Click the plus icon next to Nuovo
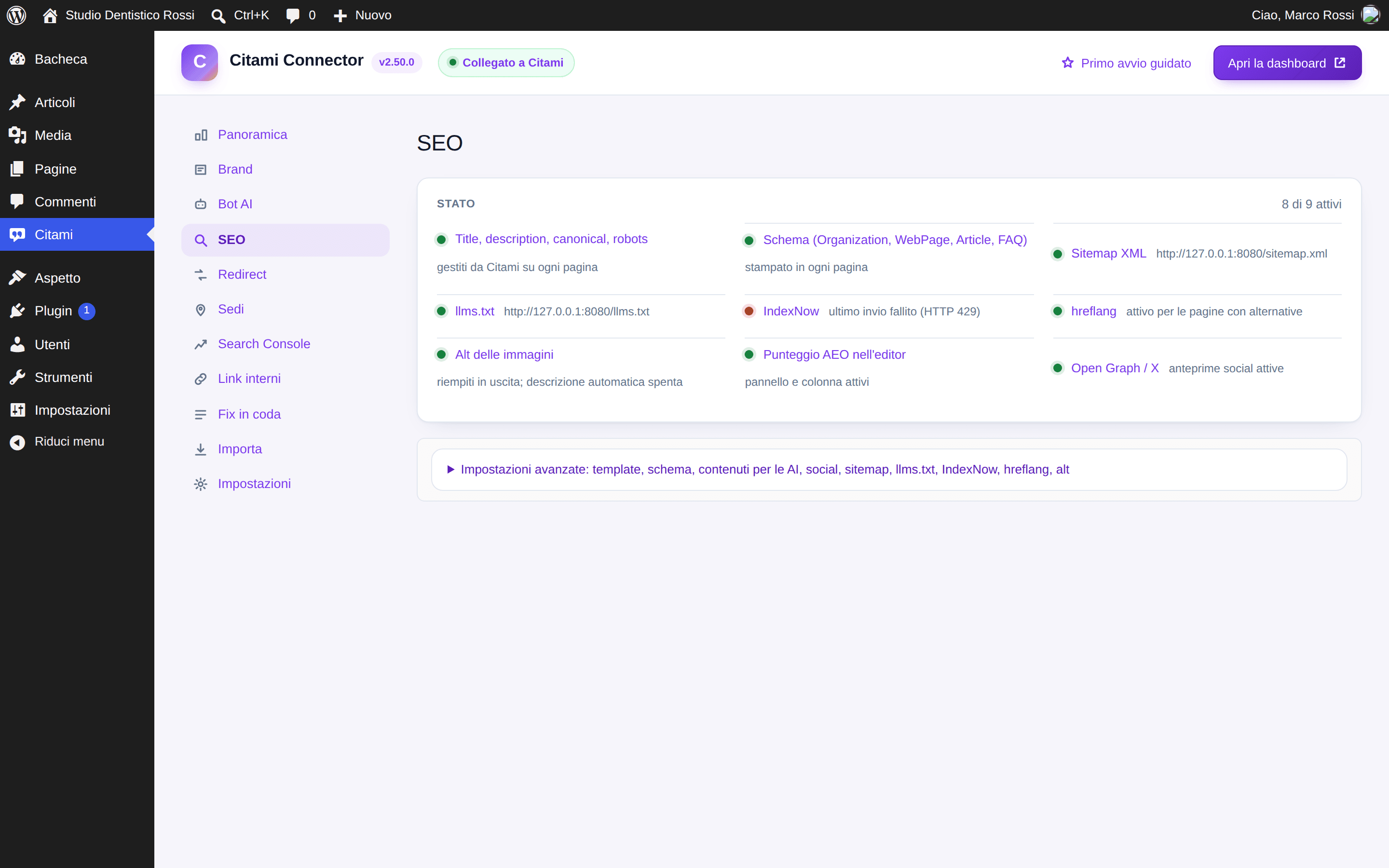Image resolution: width=1389 pixels, height=868 pixels. coord(340,16)
